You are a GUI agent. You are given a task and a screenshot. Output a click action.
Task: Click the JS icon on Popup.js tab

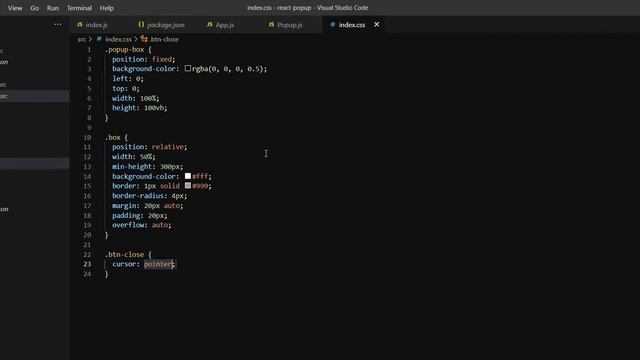(x=271, y=24)
